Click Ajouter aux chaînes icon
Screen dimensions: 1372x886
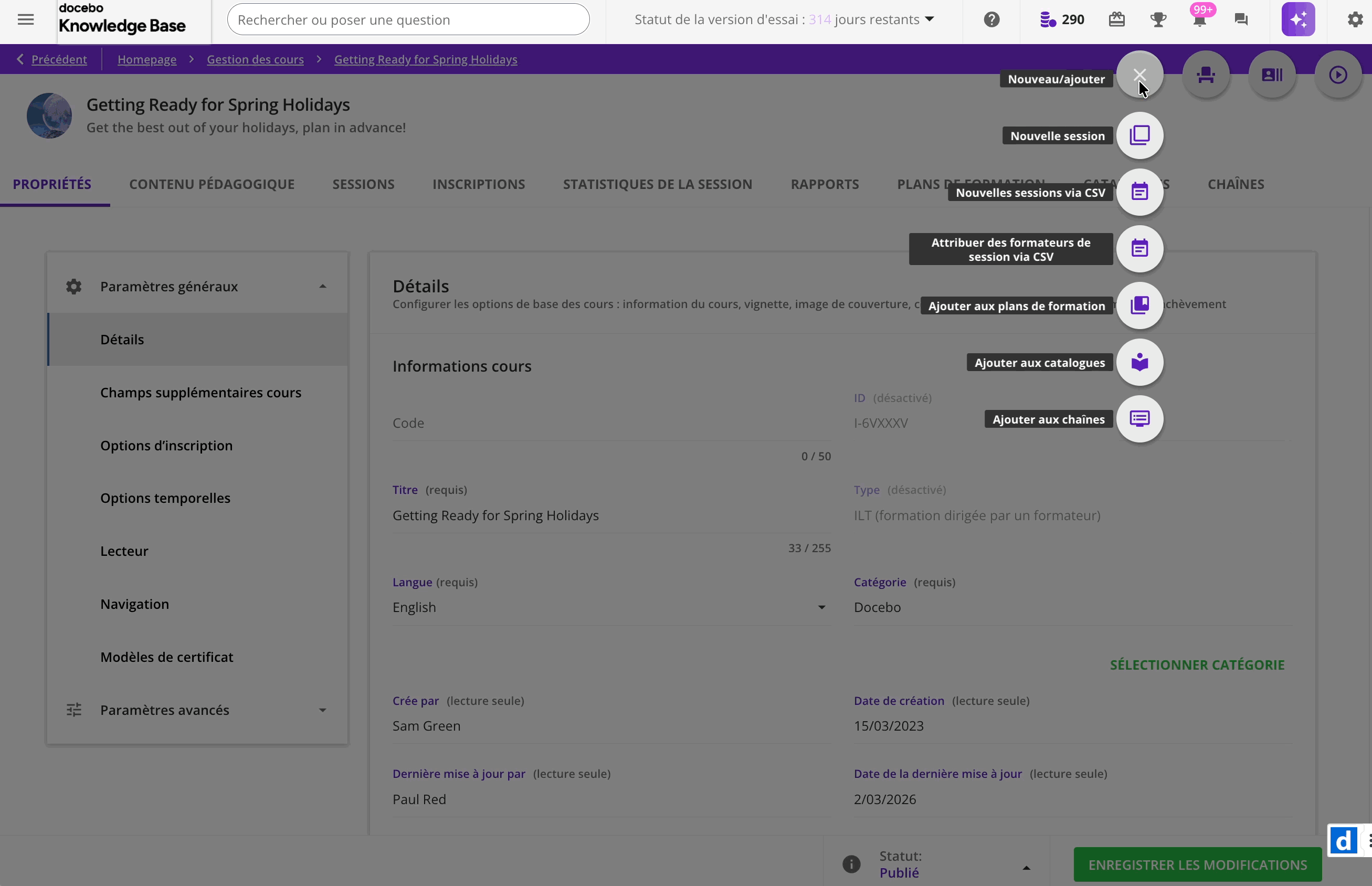coord(1139,419)
